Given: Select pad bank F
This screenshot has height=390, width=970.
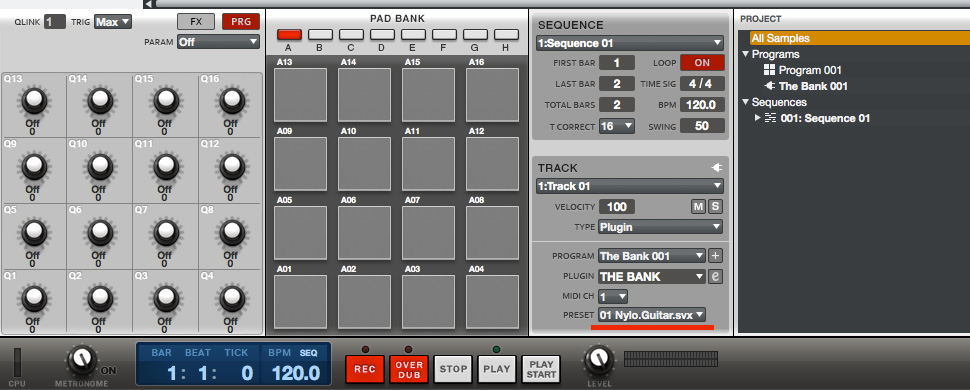Looking at the screenshot, I should 444,35.
